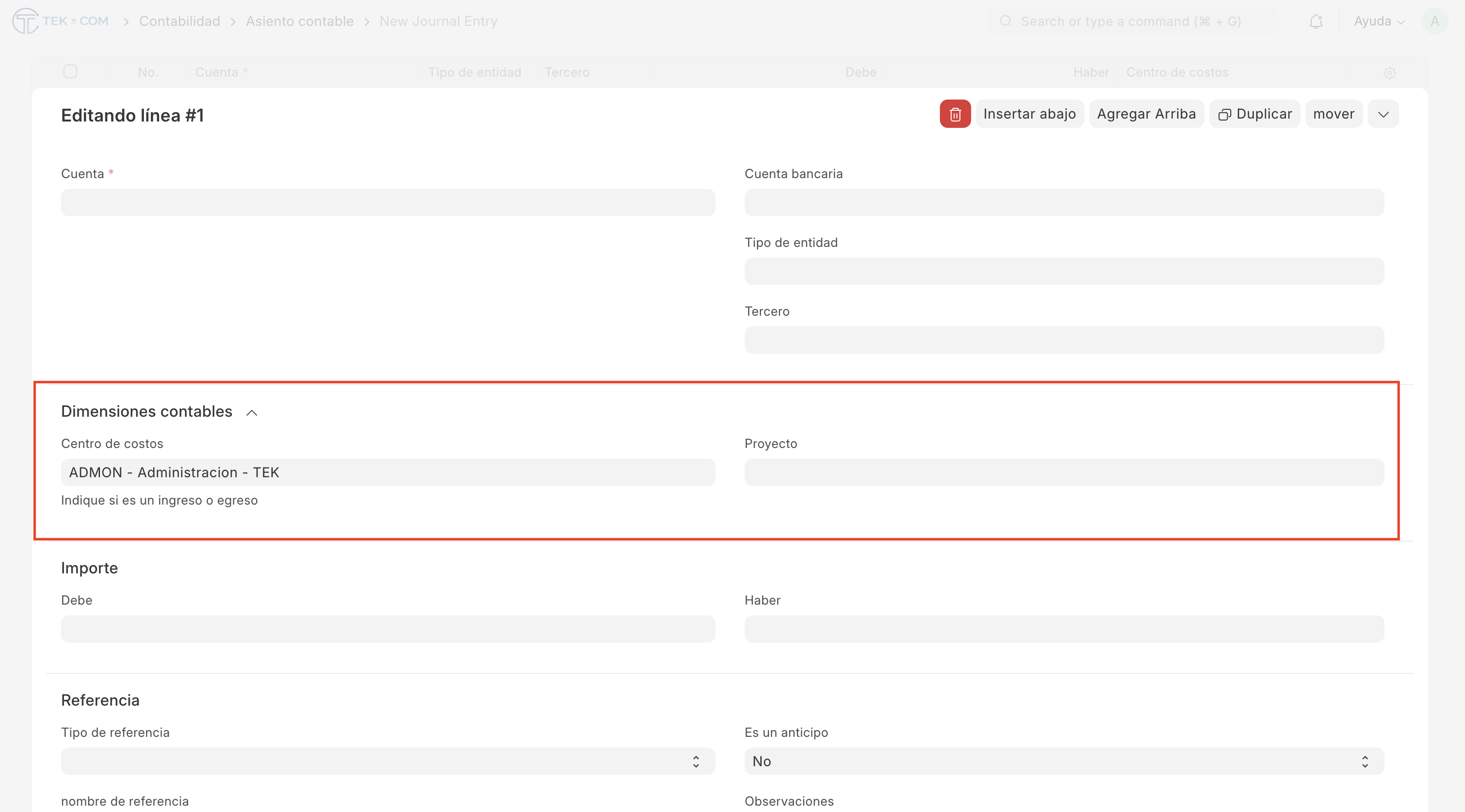This screenshot has height=812, width=1465.
Task: Click the user avatar A icon
Action: [1434, 21]
